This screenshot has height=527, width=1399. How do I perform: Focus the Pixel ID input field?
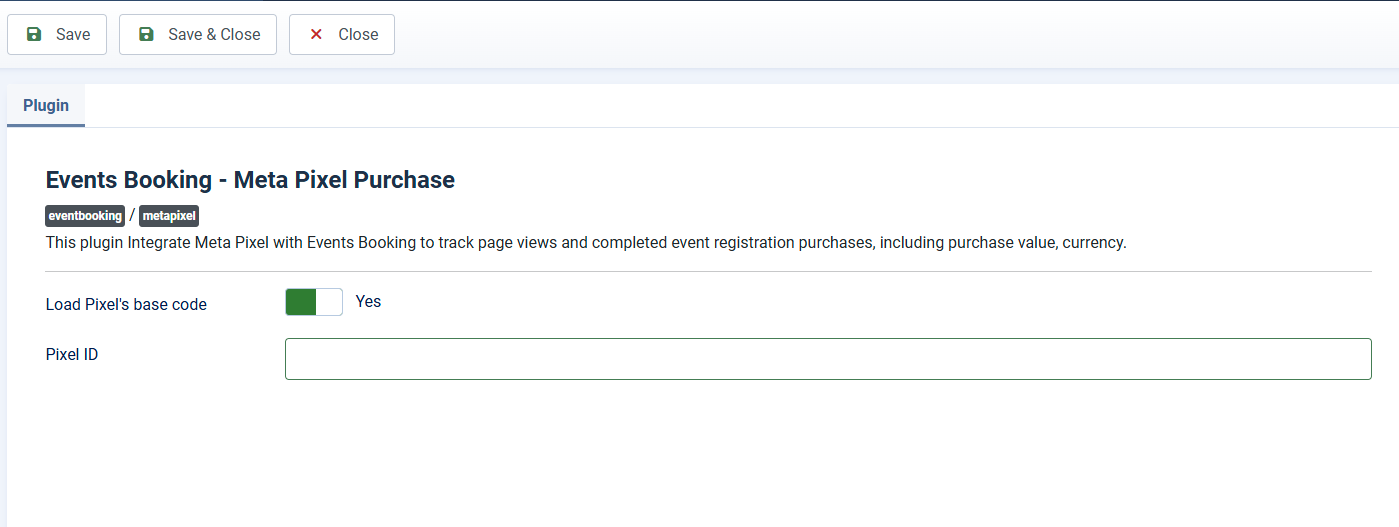(828, 359)
